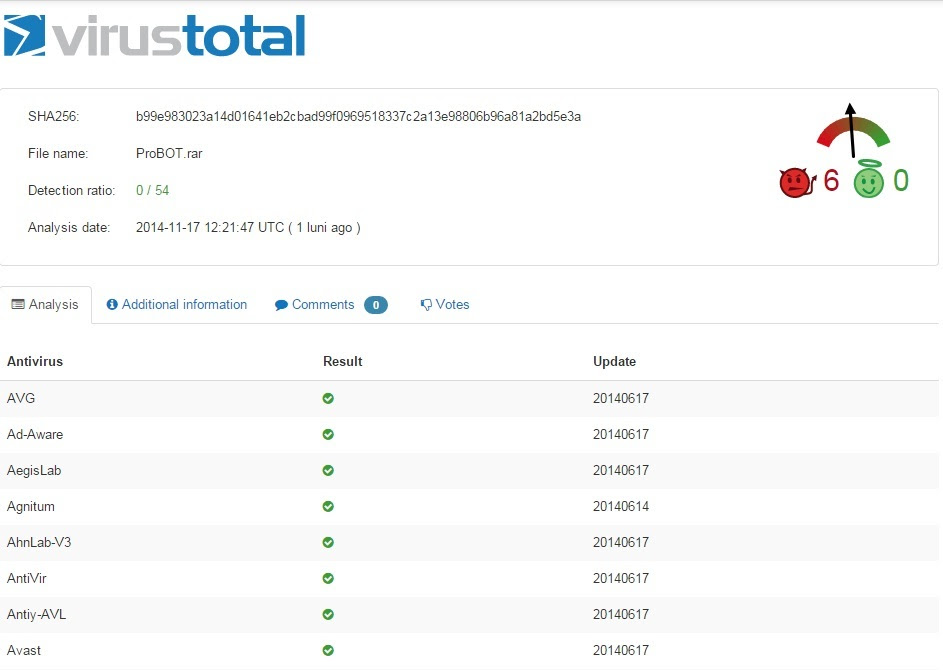Click the Agnitum antivirus row name
Viewport: 943px width, 670px height.
click(31, 506)
